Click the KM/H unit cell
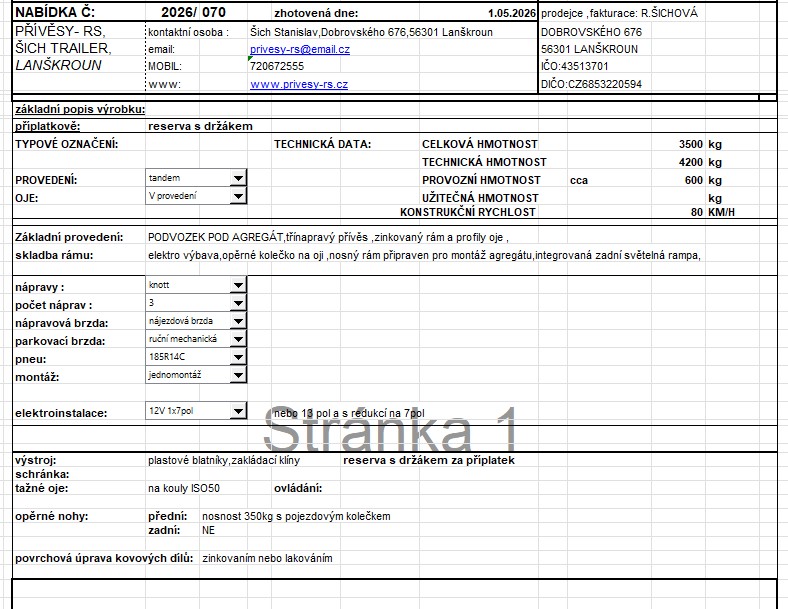Screen dimensions: 788x609 (x=721, y=212)
